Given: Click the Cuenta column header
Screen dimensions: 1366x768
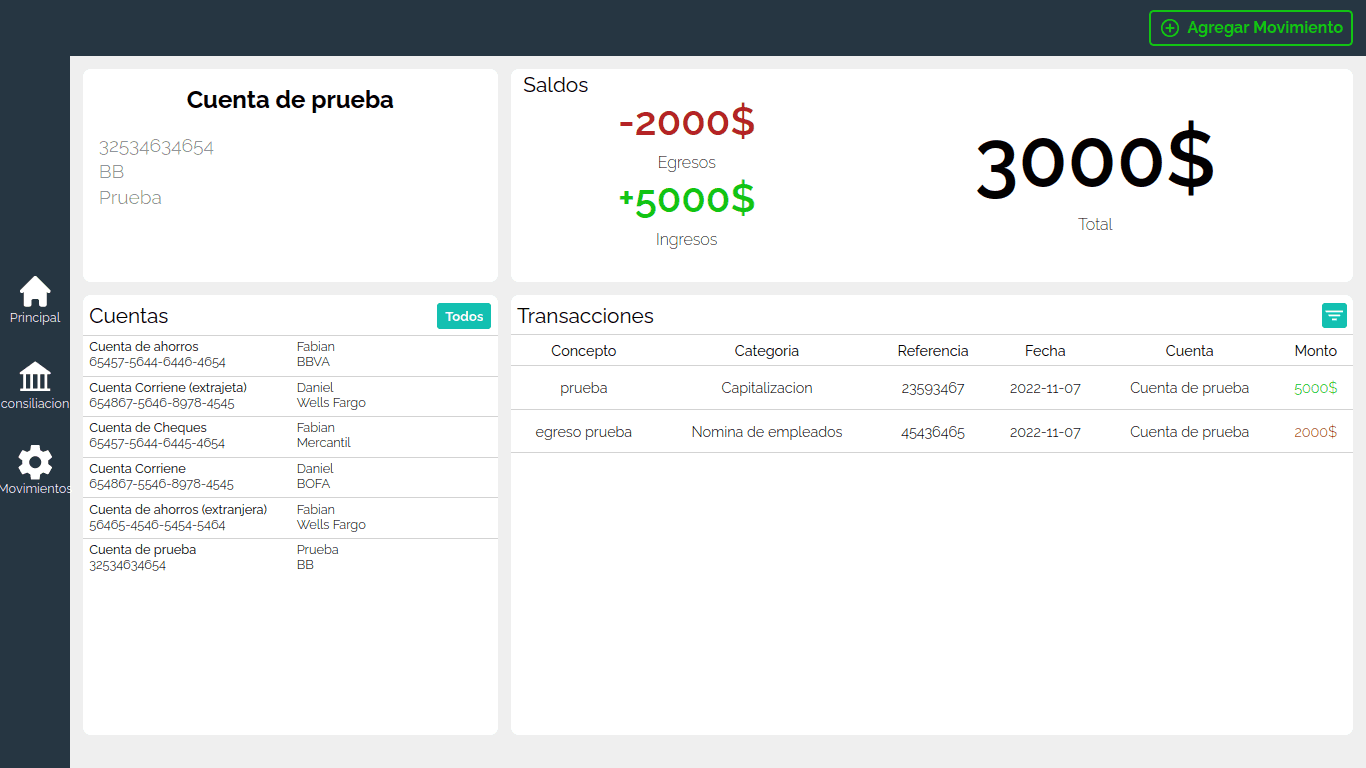Looking at the screenshot, I should point(1189,351).
